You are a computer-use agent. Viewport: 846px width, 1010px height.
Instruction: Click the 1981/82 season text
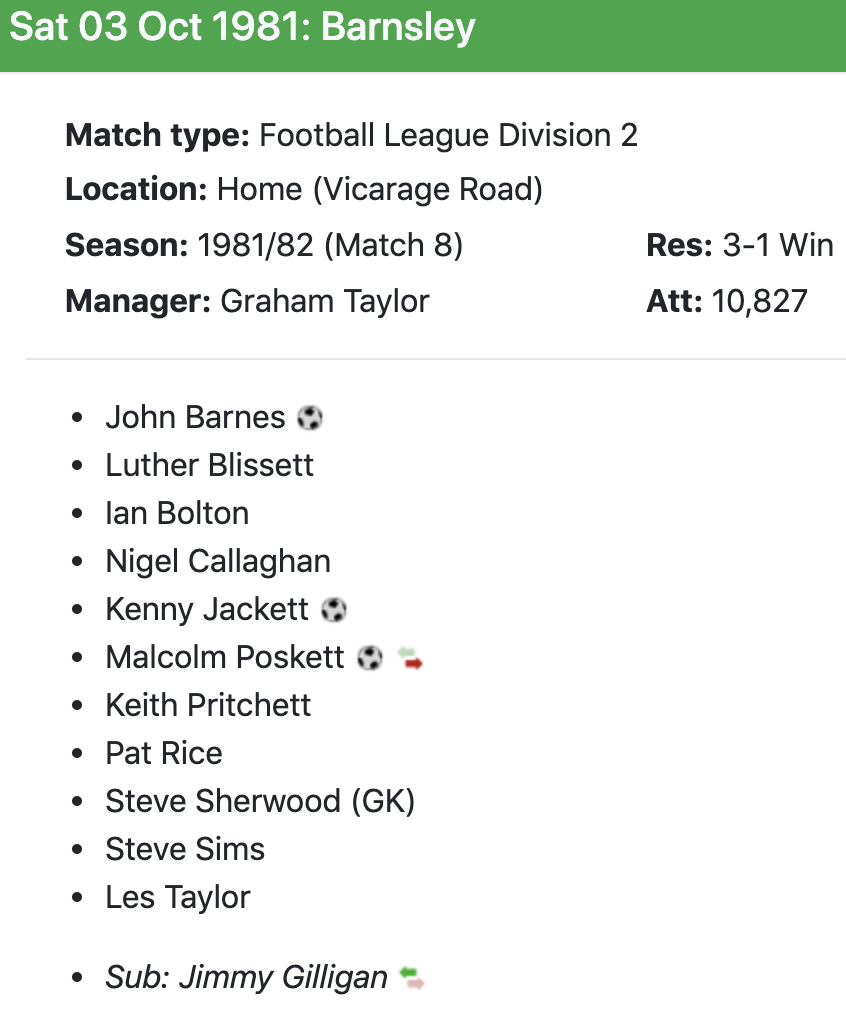click(x=256, y=245)
